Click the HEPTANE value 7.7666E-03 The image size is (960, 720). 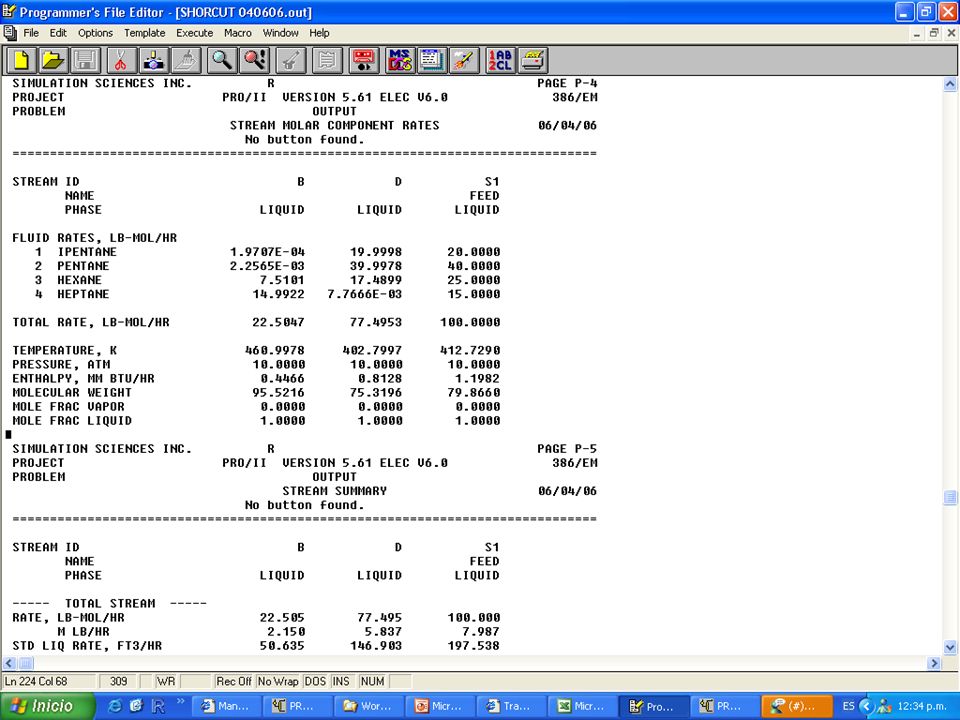(x=364, y=294)
